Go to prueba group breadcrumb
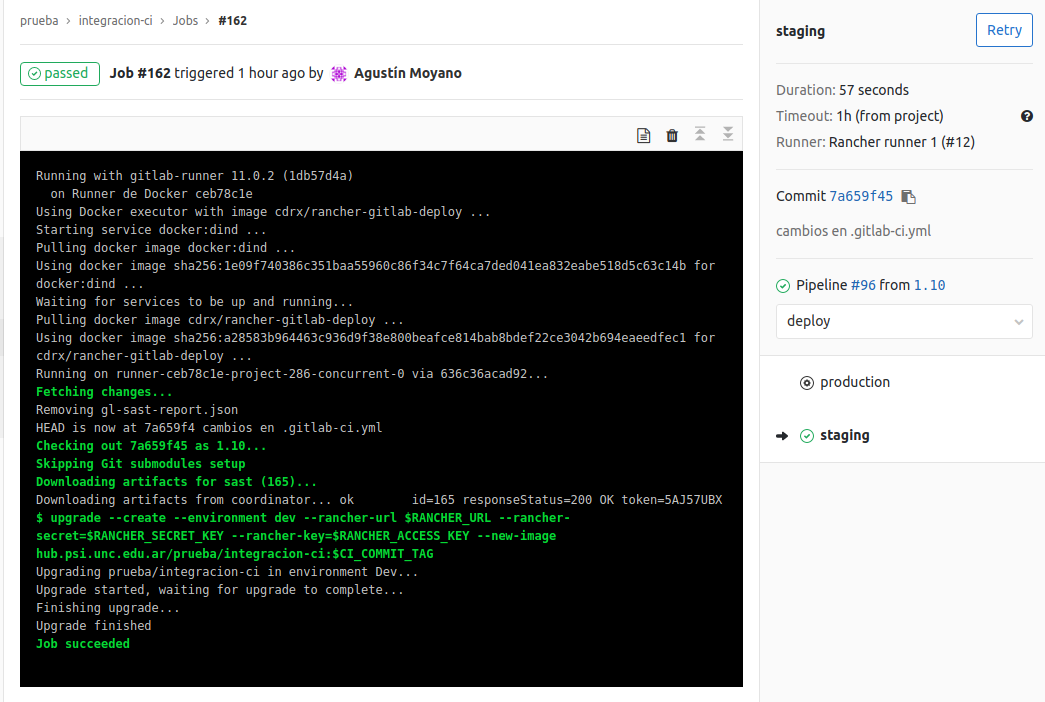This screenshot has height=702, width=1045. click(x=39, y=21)
